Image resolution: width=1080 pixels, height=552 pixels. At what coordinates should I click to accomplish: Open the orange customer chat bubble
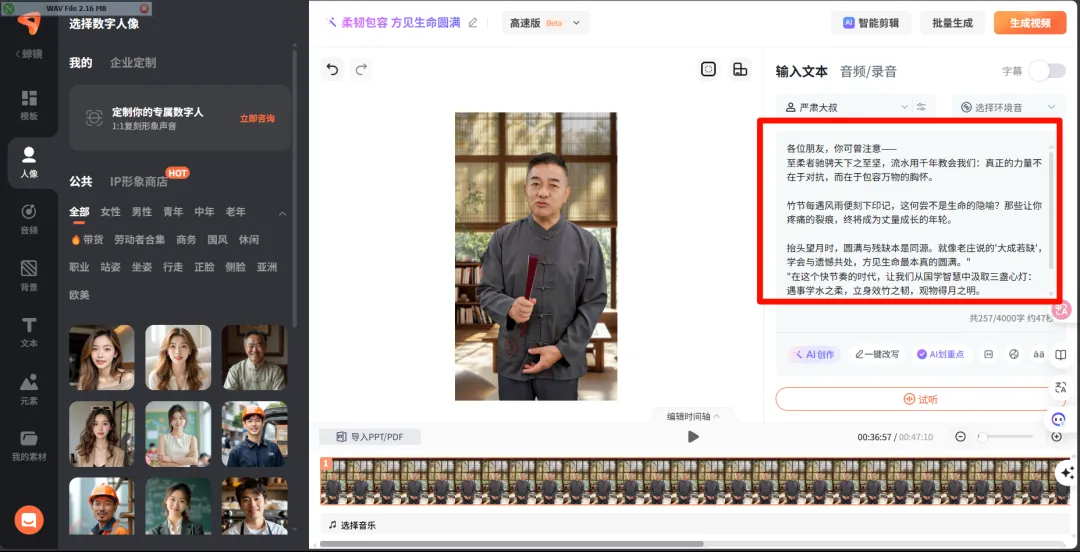pos(29,520)
